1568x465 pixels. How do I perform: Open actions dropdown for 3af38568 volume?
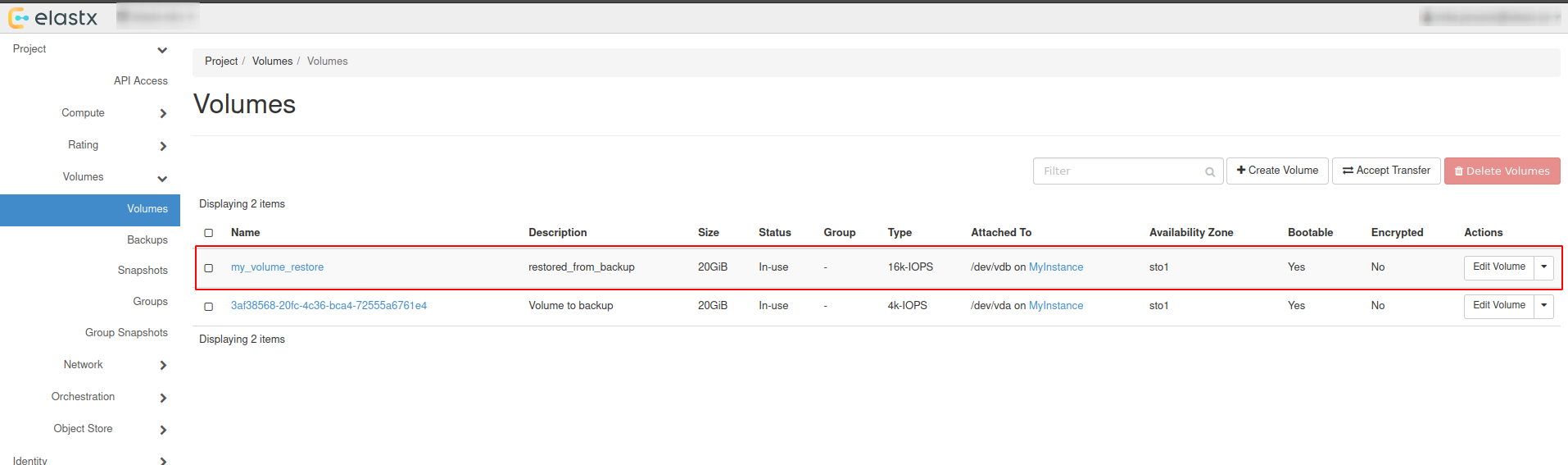click(1543, 306)
